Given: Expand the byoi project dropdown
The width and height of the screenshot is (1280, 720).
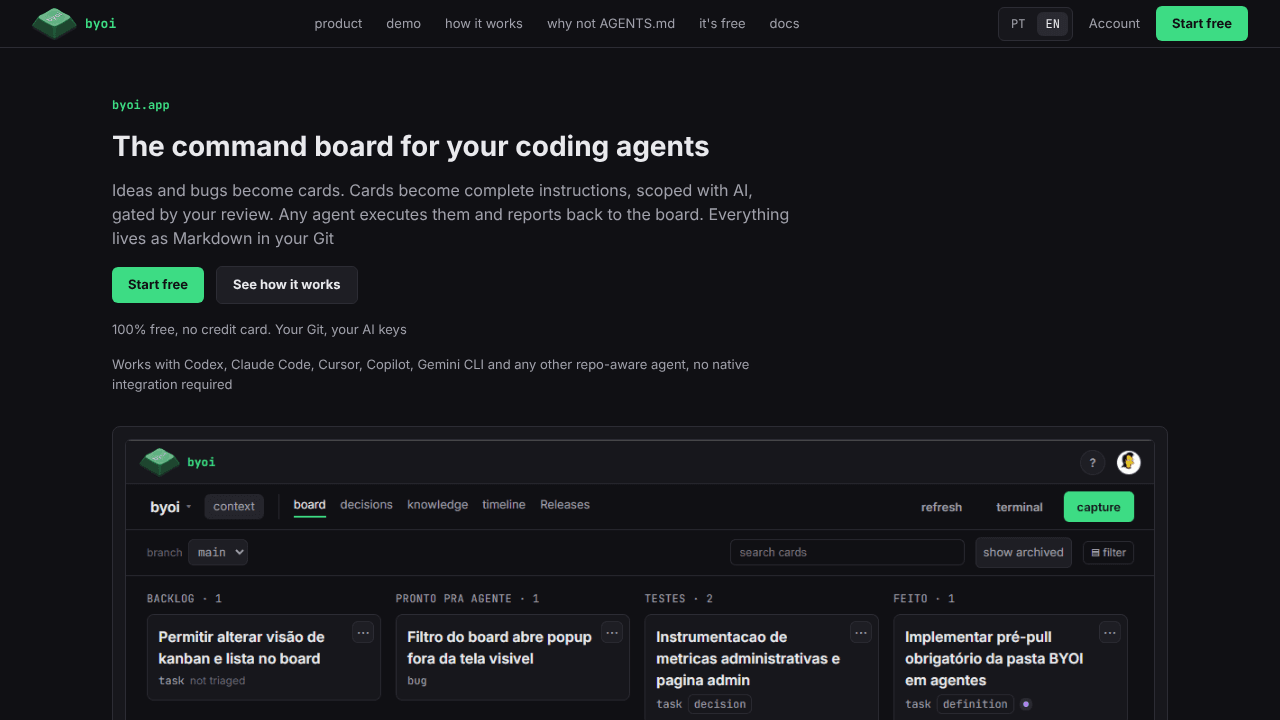Looking at the screenshot, I should pyautogui.click(x=170, y=507).
